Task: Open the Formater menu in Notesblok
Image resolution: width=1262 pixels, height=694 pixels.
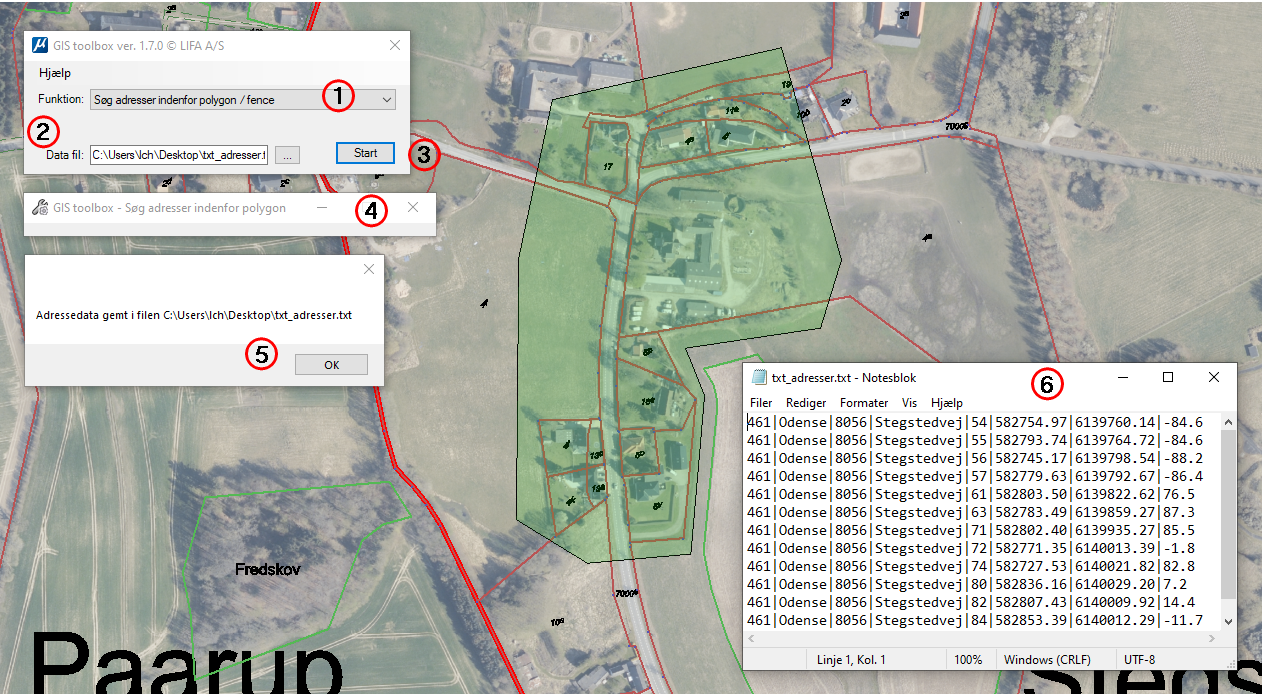Action: (x=864, y=403)
